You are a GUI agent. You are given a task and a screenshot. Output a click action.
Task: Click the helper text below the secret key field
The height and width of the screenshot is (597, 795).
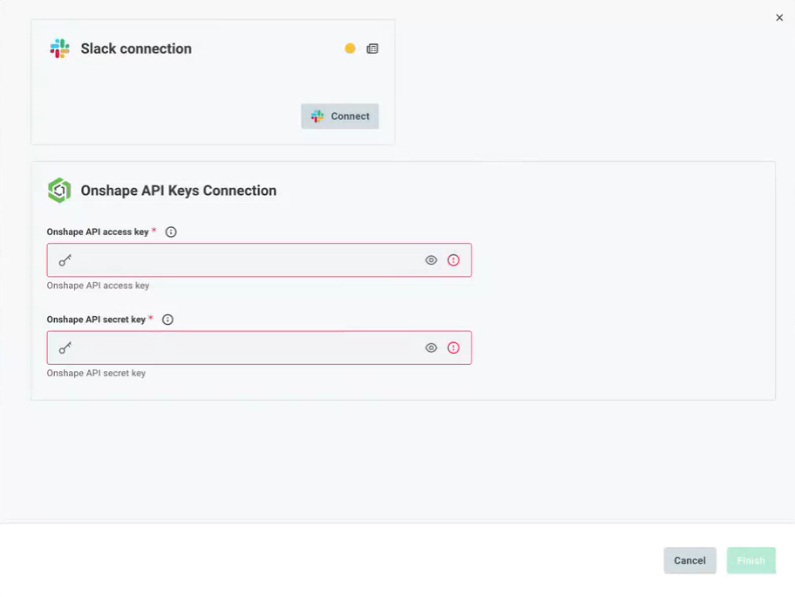pyautogui.click(x=96, y=373)
